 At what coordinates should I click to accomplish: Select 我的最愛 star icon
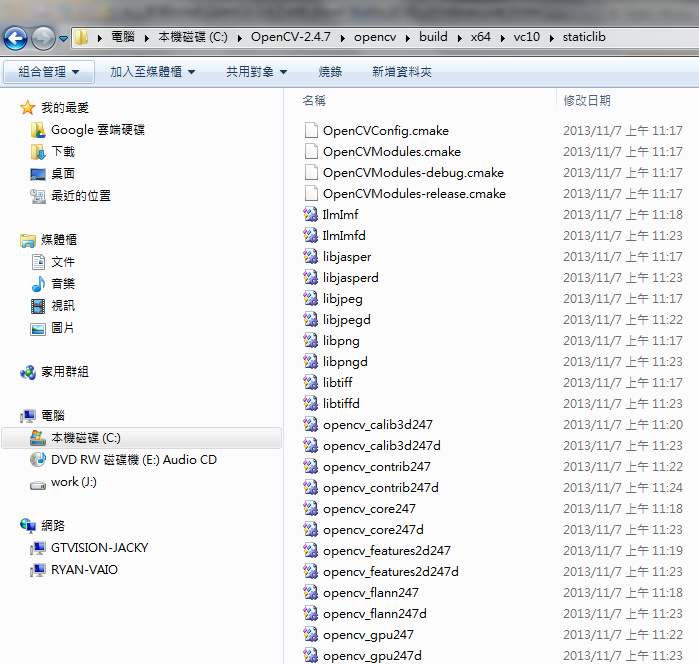pos(27,107)
